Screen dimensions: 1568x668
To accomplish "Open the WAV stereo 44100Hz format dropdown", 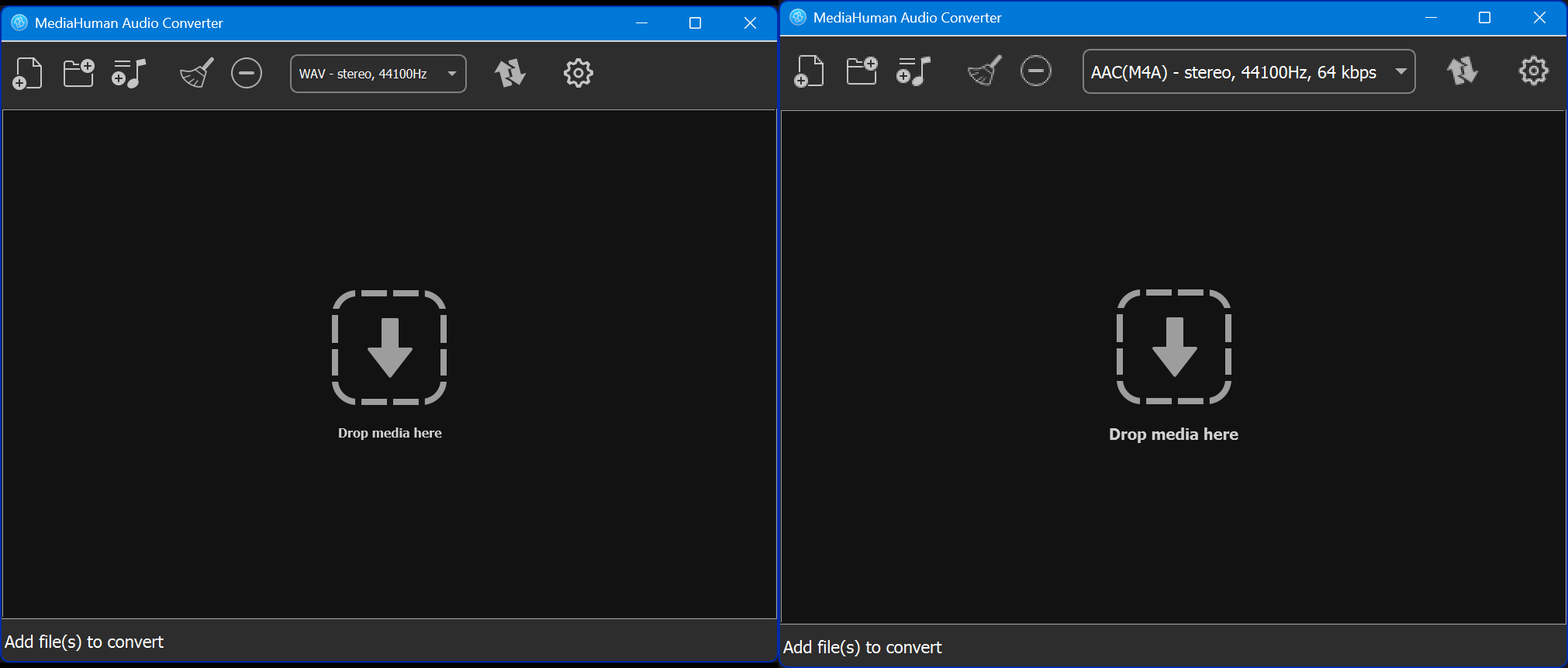I will tap(378, 74).
